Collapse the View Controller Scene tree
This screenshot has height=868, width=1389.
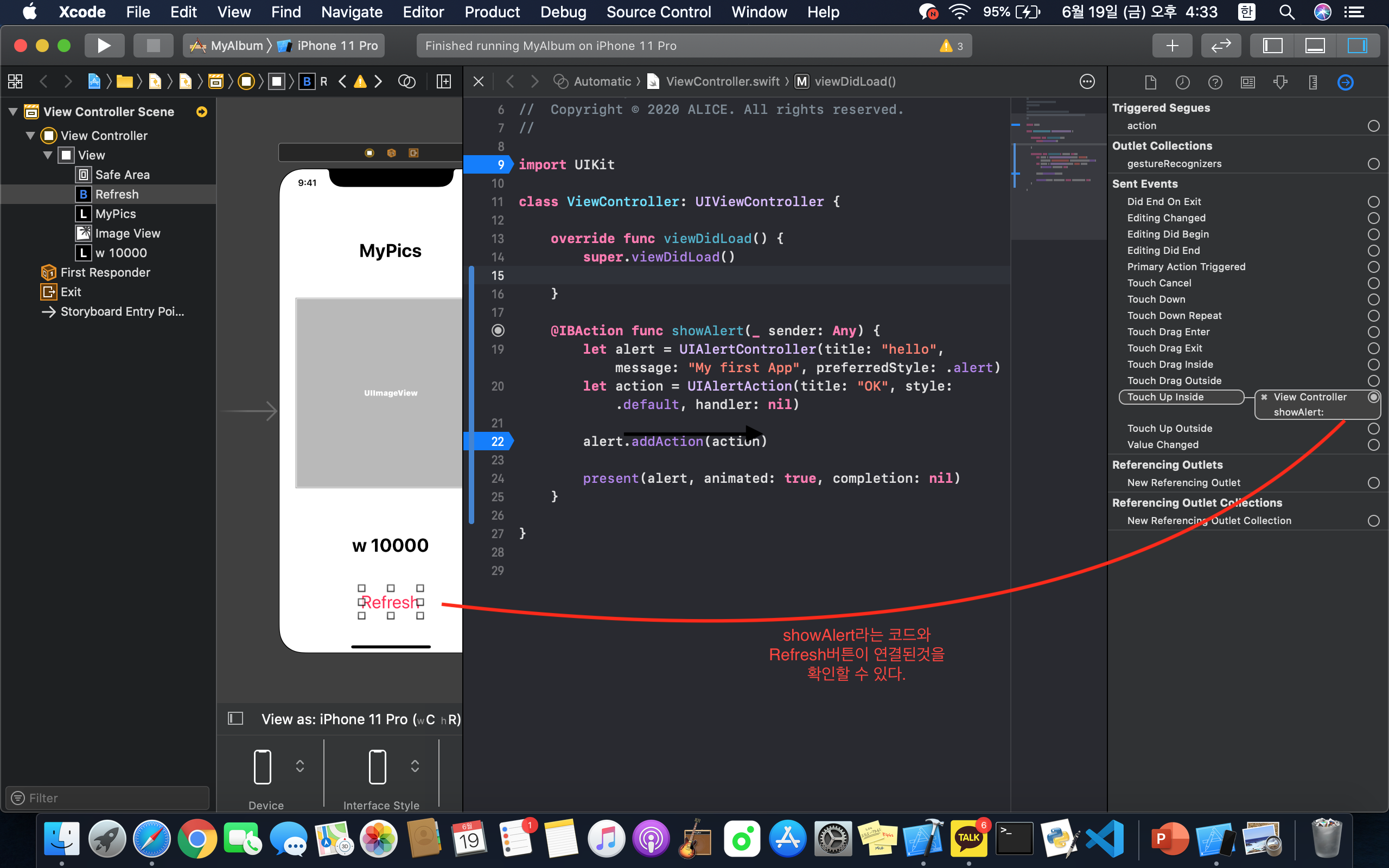tap(12, 111)
